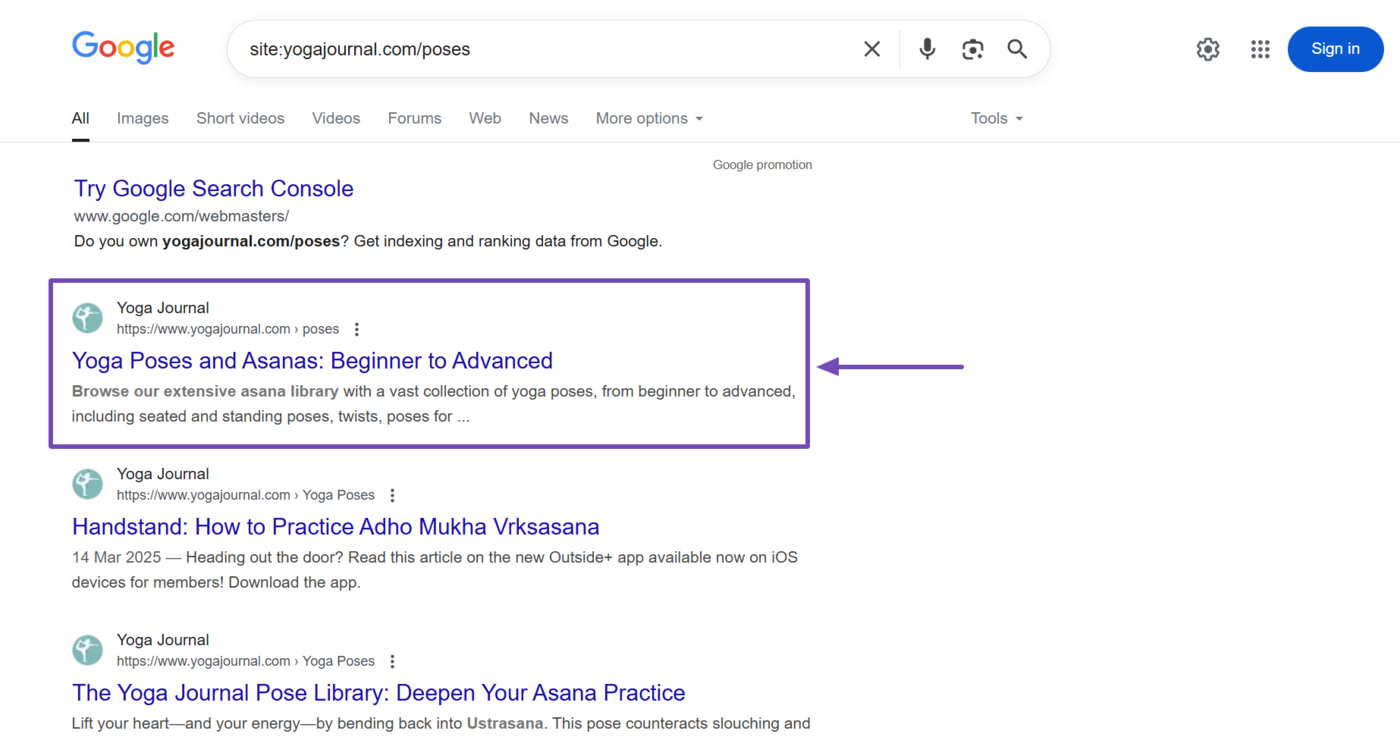The height and width of the screenshot is (737, 1400).
Task: Click the Google logo
Action: coord(123,47)
